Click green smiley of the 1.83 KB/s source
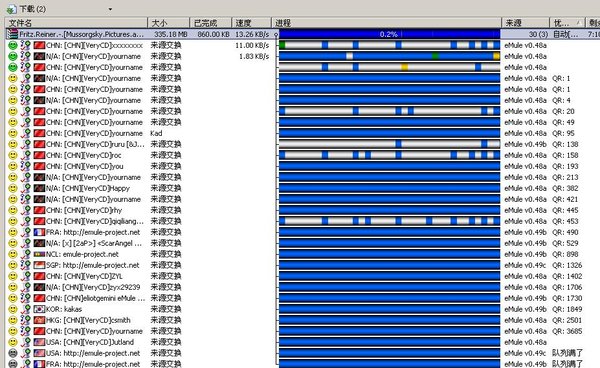Viewport: 600px width, 368px height. (13, 56)
